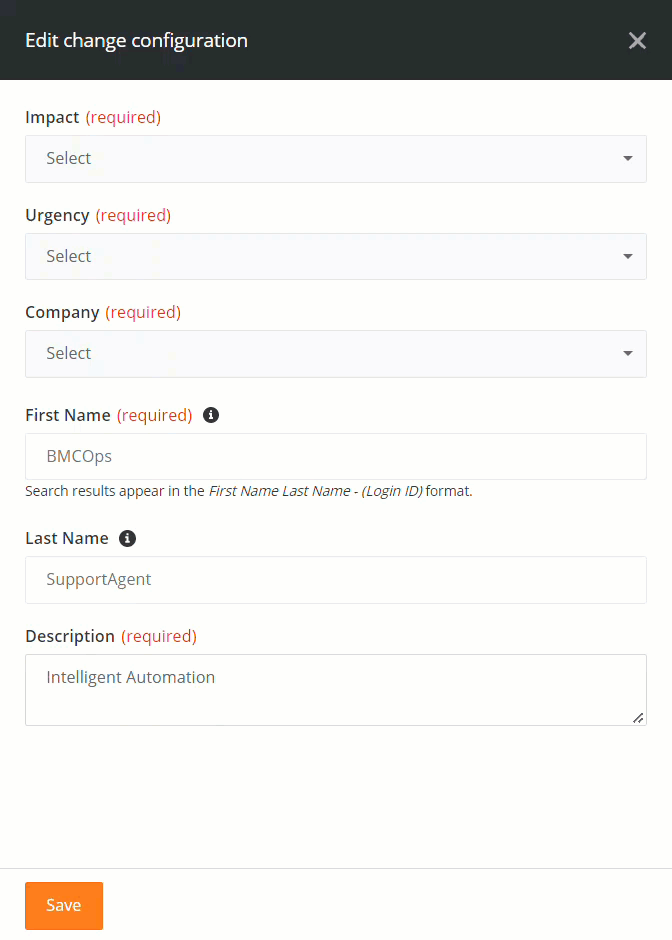The height and width of the screenshot is (940, 672).
Task: Save the change configuration
Action: [64, 905]
